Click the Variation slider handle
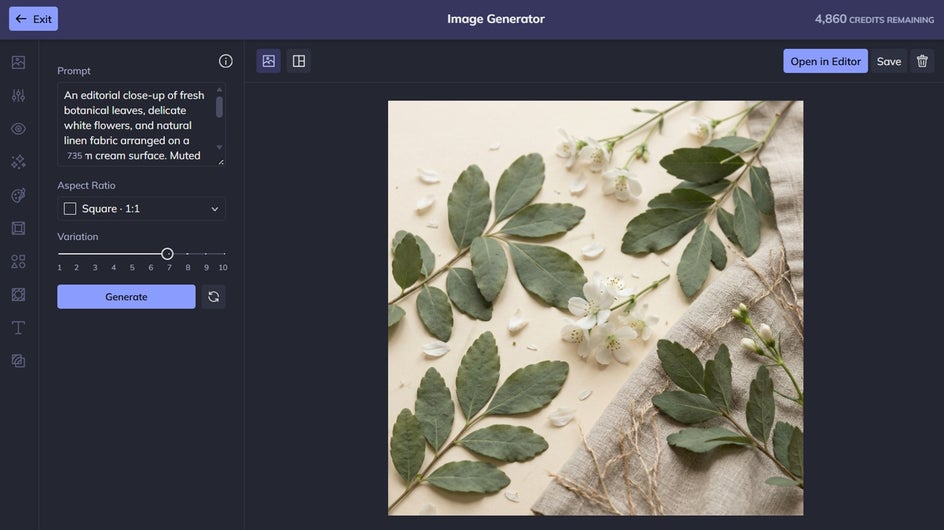 (167, 254)
